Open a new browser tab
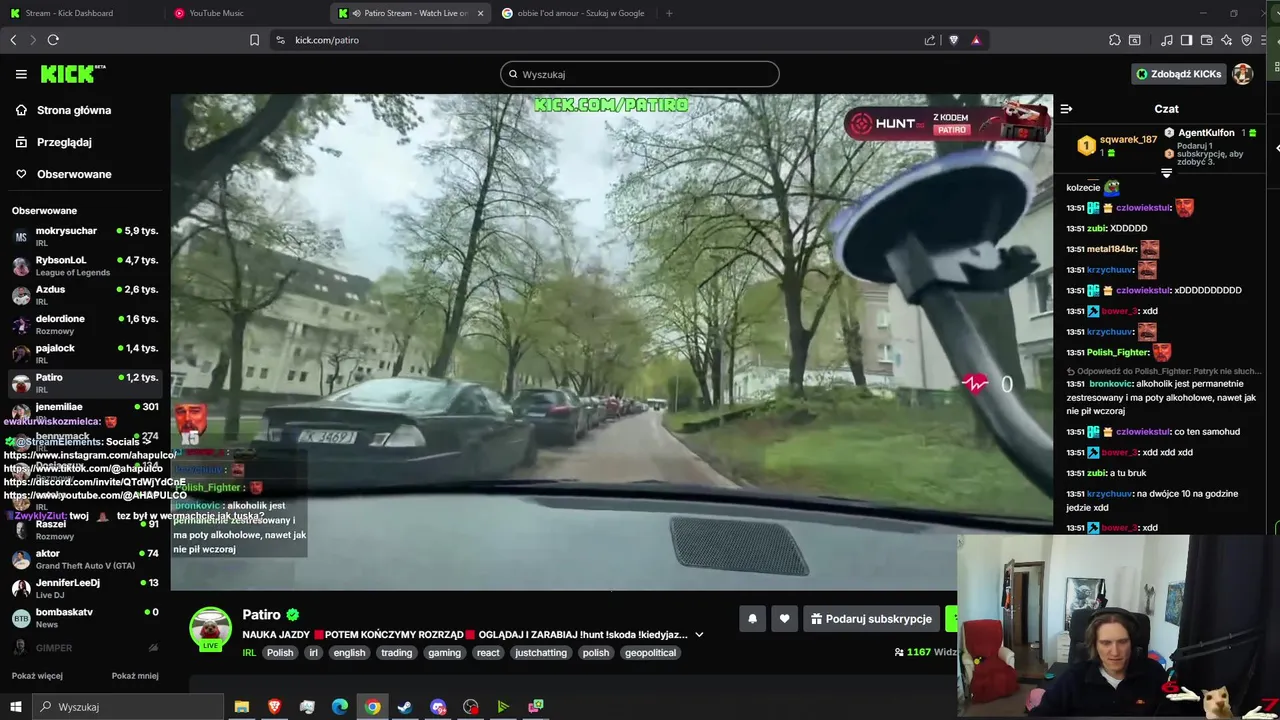1280x720 pixels. 669,13
